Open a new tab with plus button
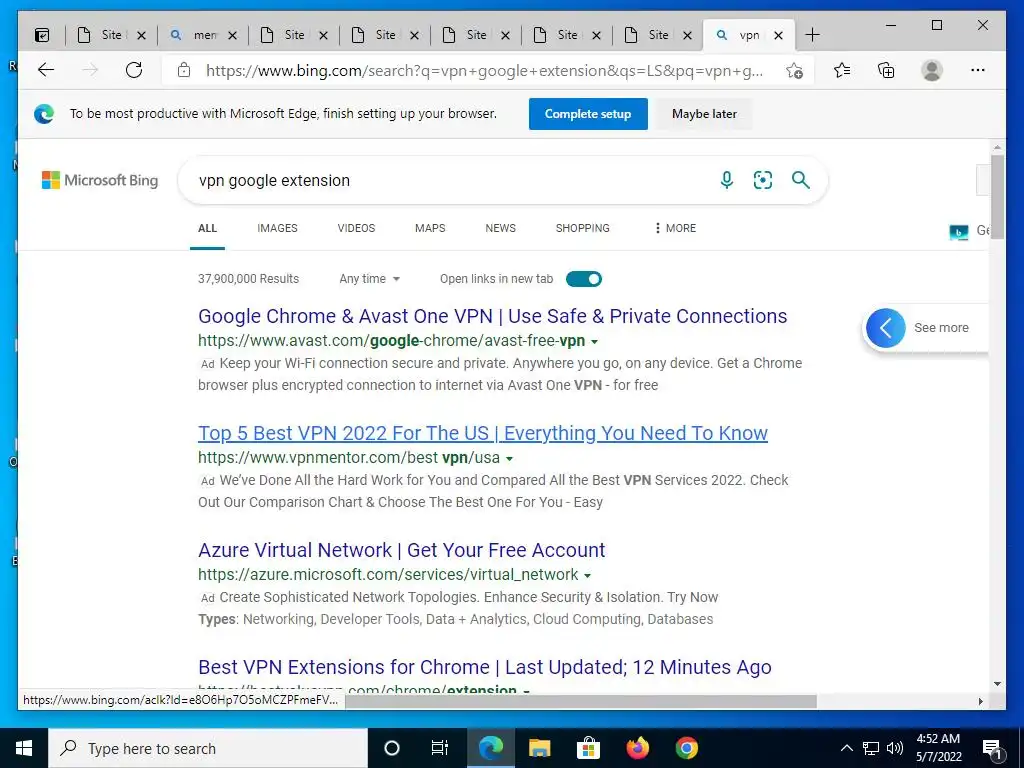Viewport: 1024px width, 768px height. pyautogui.click(x=812, y=35)
